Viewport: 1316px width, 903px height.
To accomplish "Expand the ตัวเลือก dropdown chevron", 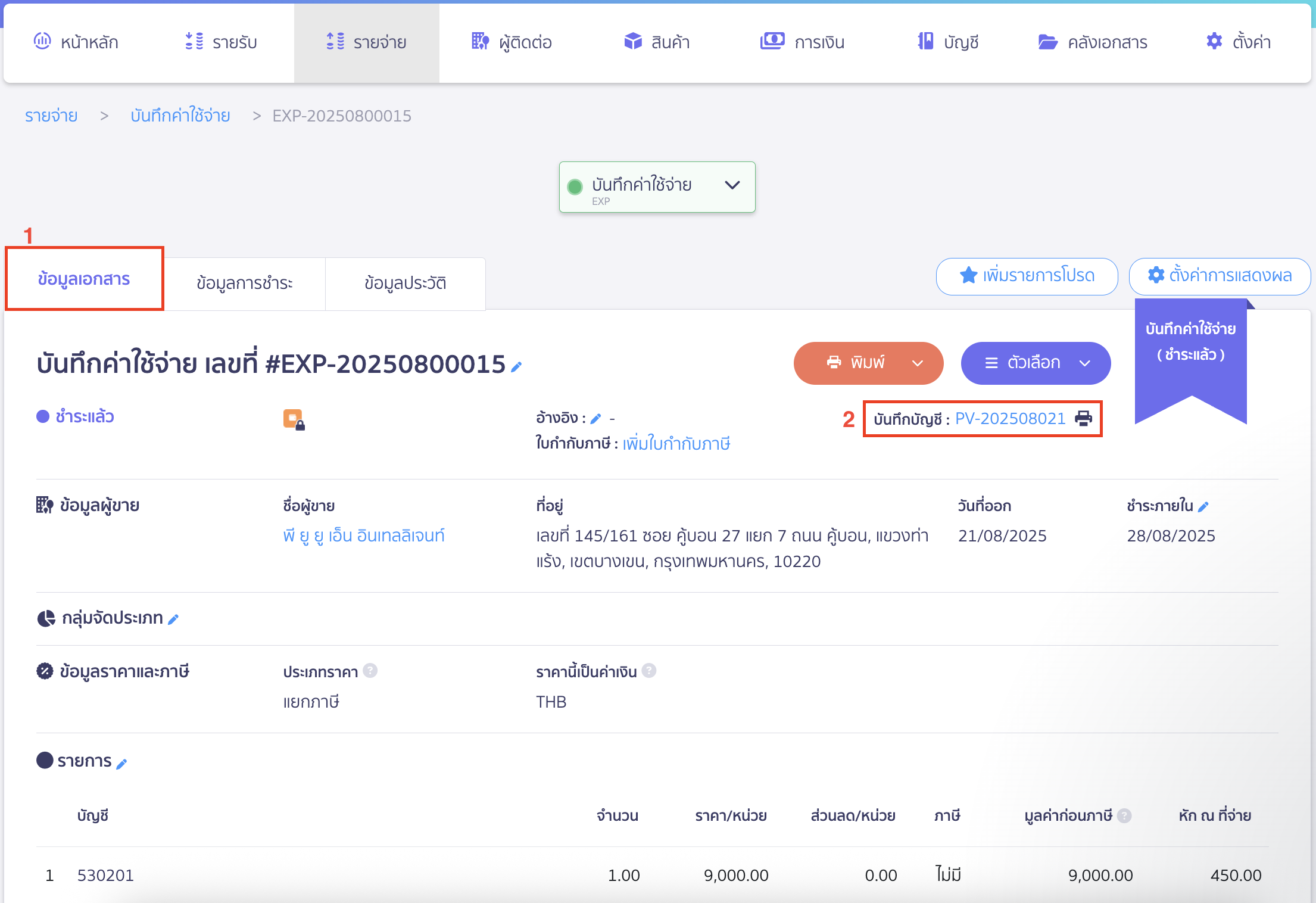I will click(1085, 363).
